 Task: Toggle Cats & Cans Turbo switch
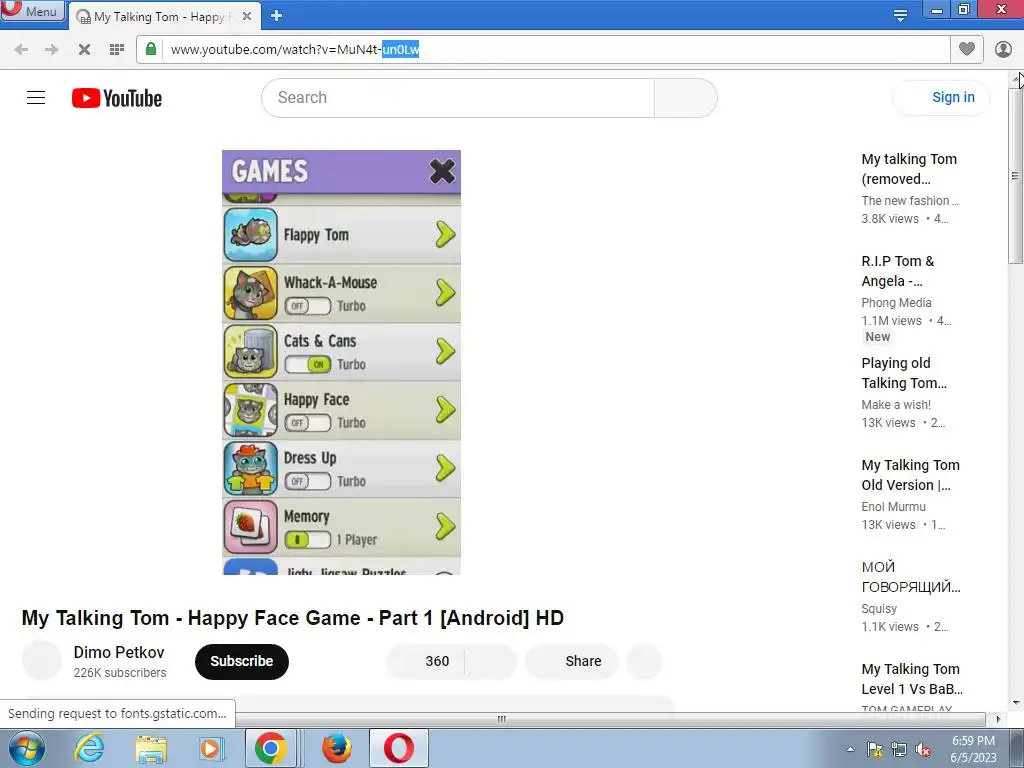coord(308,364)
